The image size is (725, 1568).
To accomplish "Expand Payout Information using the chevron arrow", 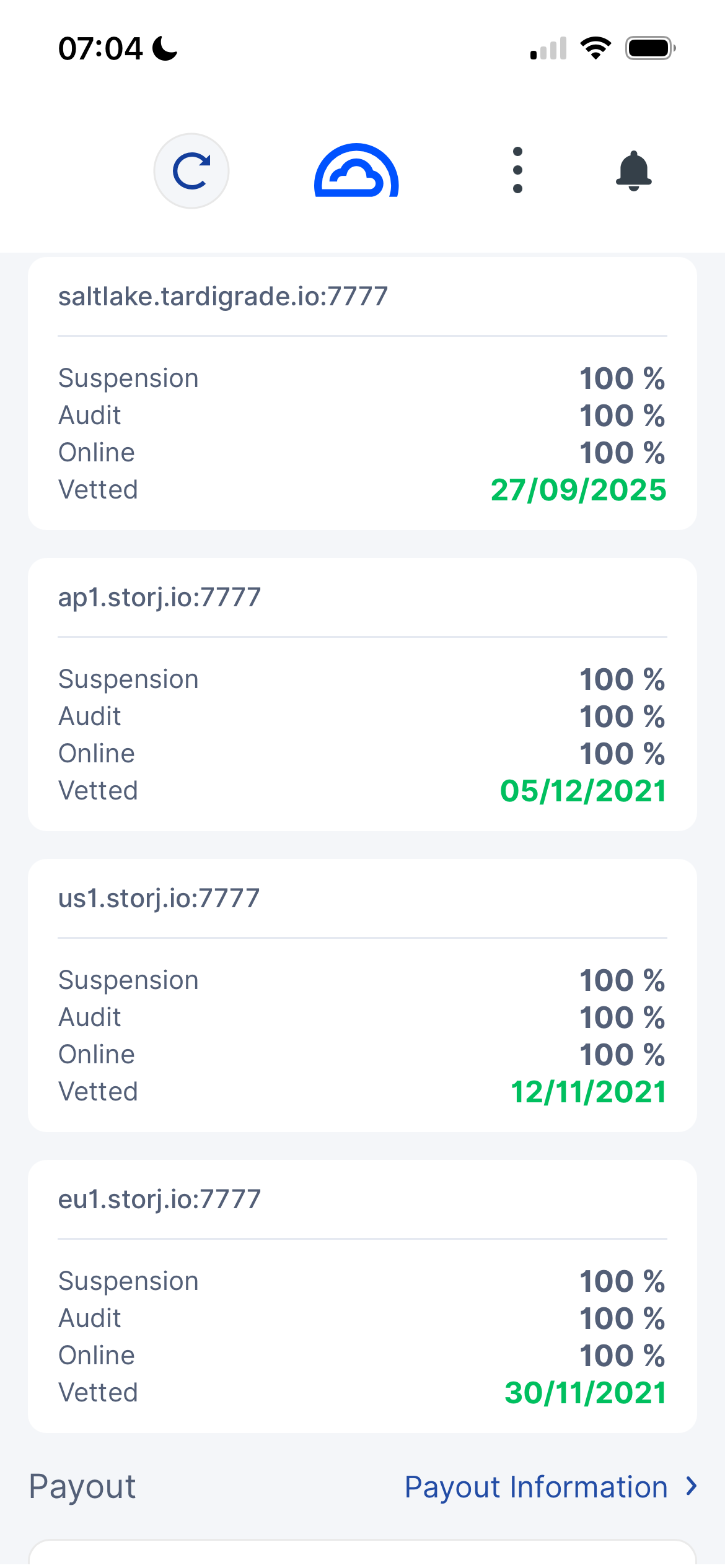I will 692,1486.
